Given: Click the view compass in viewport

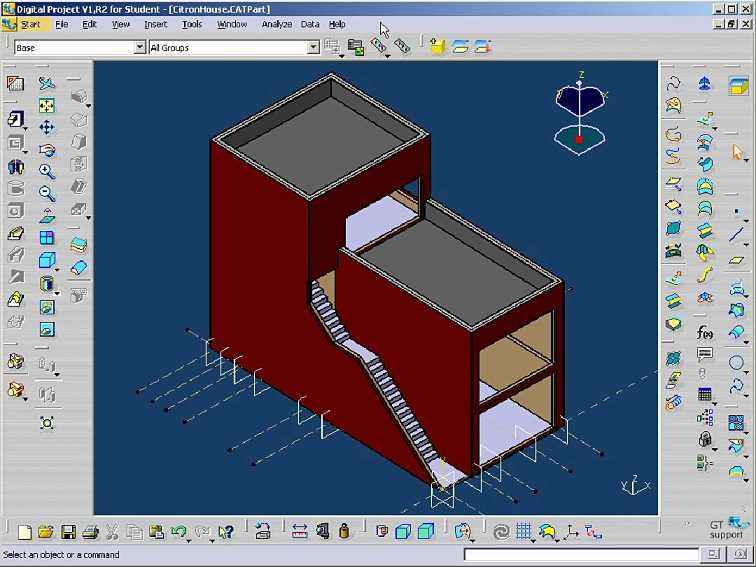Looking at the screenshot, I should pos(580,115).
